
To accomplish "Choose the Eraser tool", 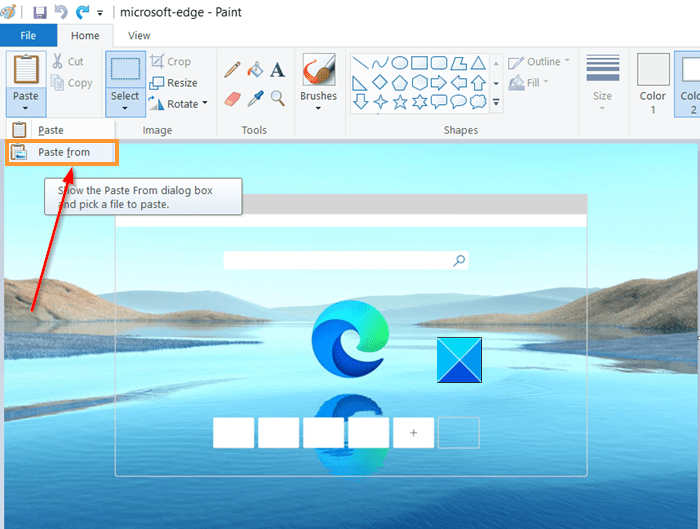I will [232, 98].
